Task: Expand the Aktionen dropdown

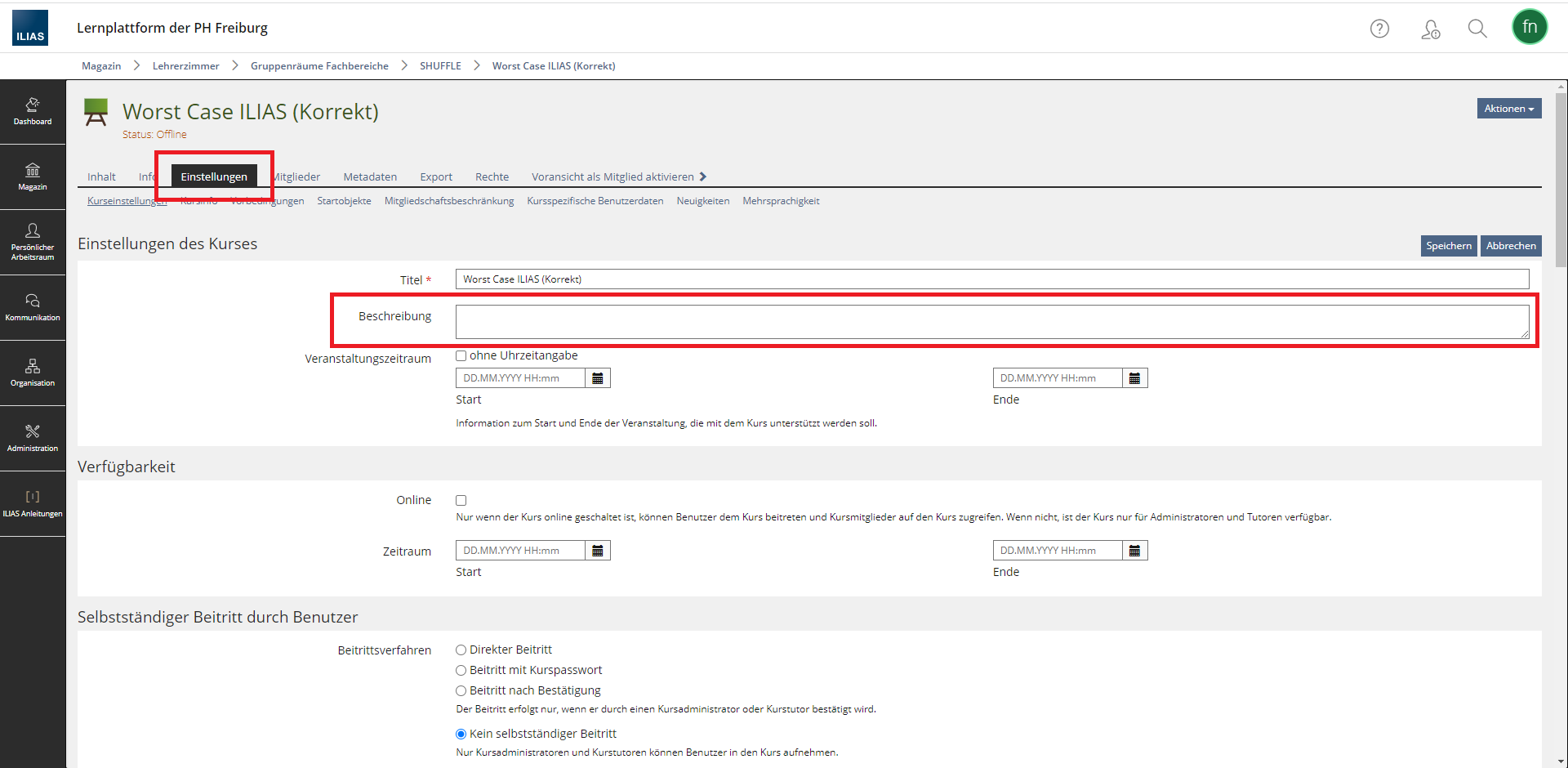Action: [x=1508, y=109]
